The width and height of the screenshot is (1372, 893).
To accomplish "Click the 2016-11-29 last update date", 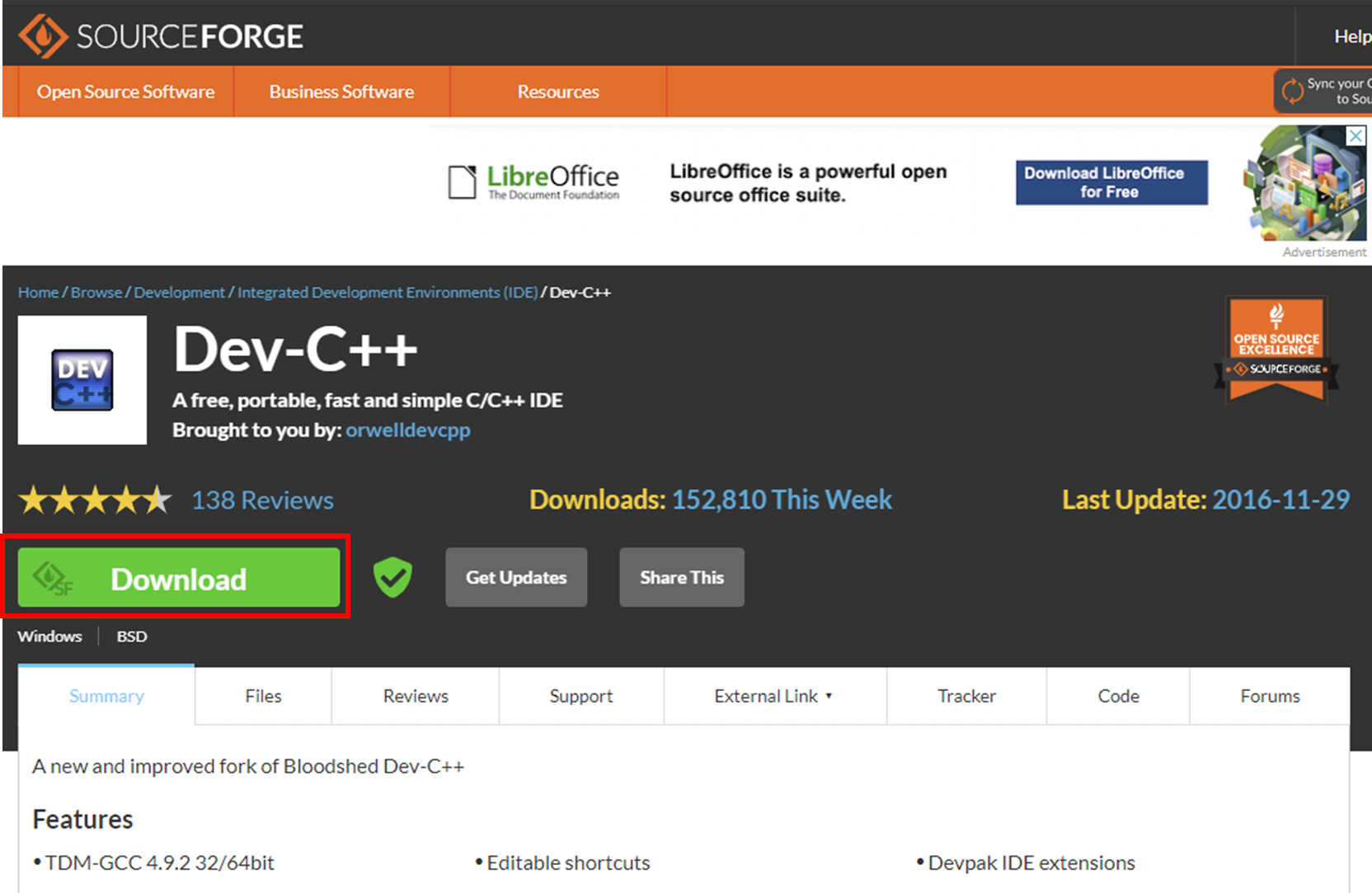I will [x=1281, y=500].
